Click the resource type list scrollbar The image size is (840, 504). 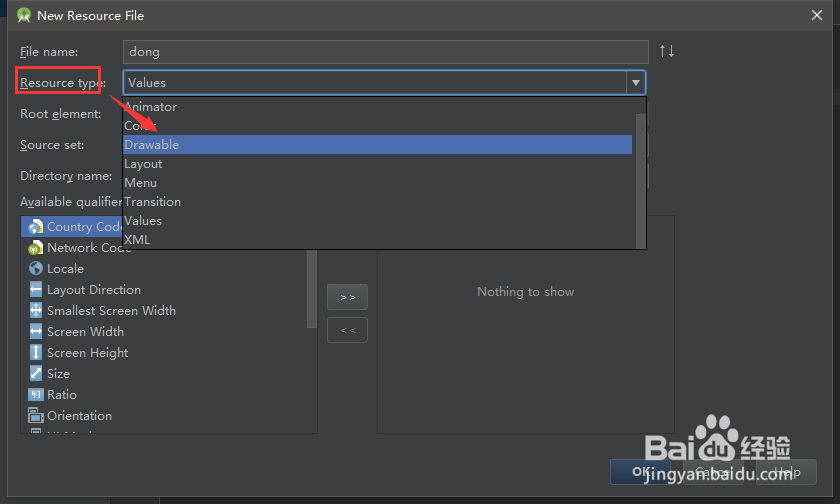click(640, 181)
